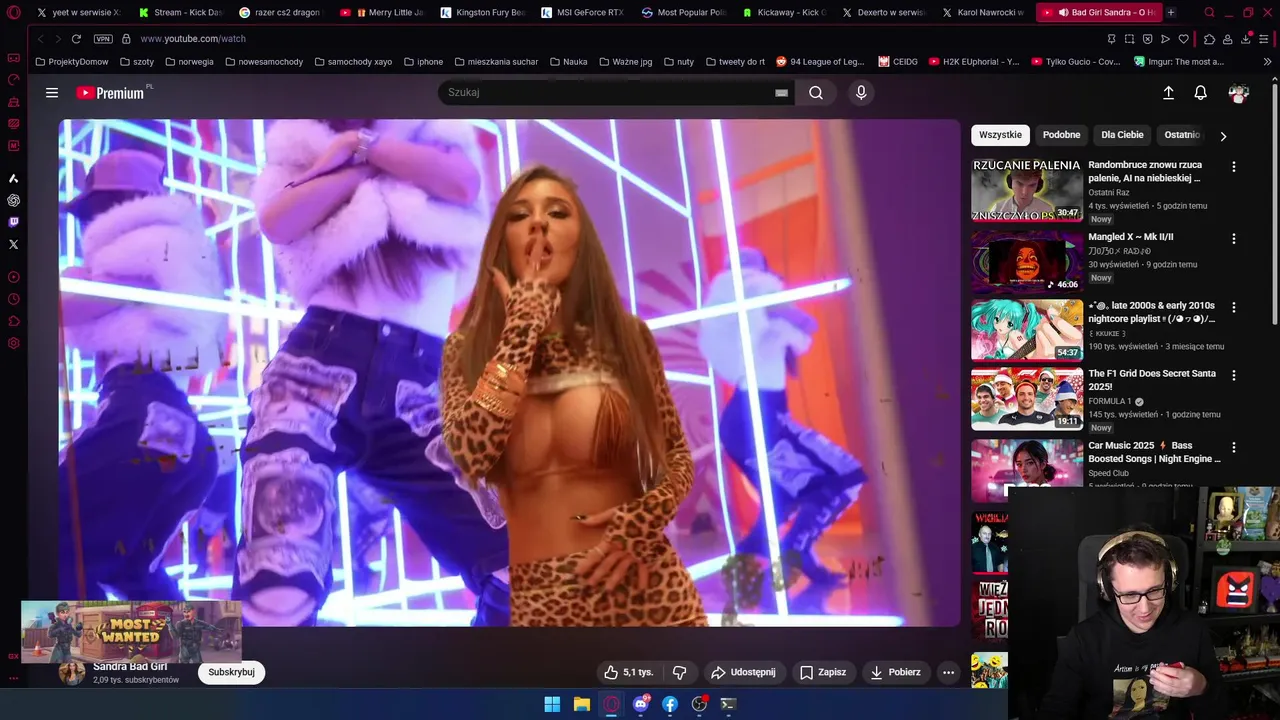Open Easy Setup sliders icon
Image resolution: width=1280 pixels, height=720 pixels.
[1265, 39]
